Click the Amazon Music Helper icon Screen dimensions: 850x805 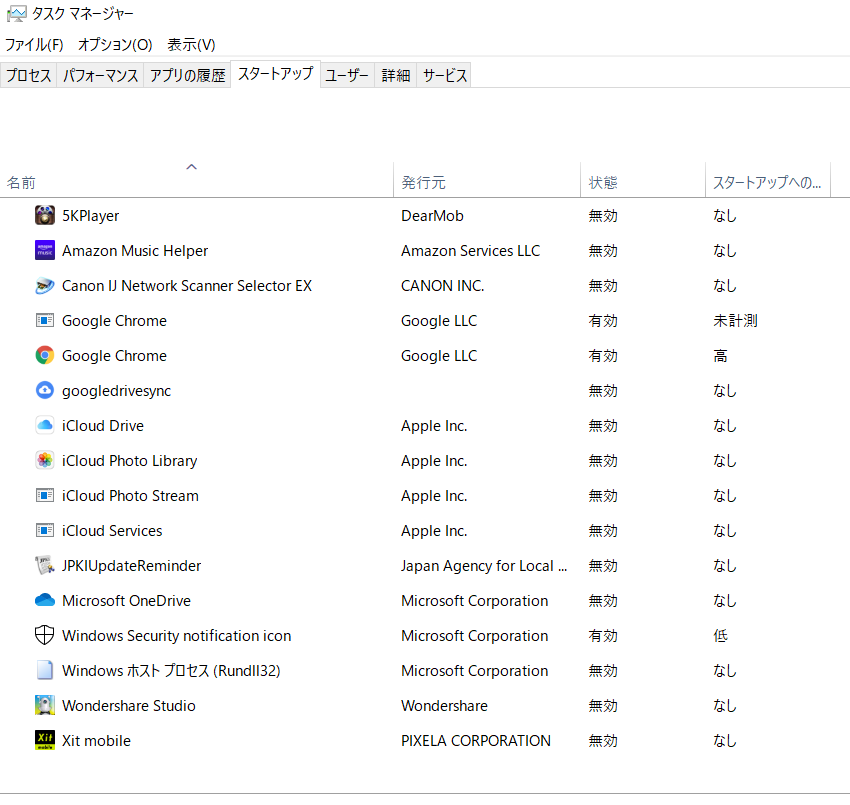click(45, 250)
